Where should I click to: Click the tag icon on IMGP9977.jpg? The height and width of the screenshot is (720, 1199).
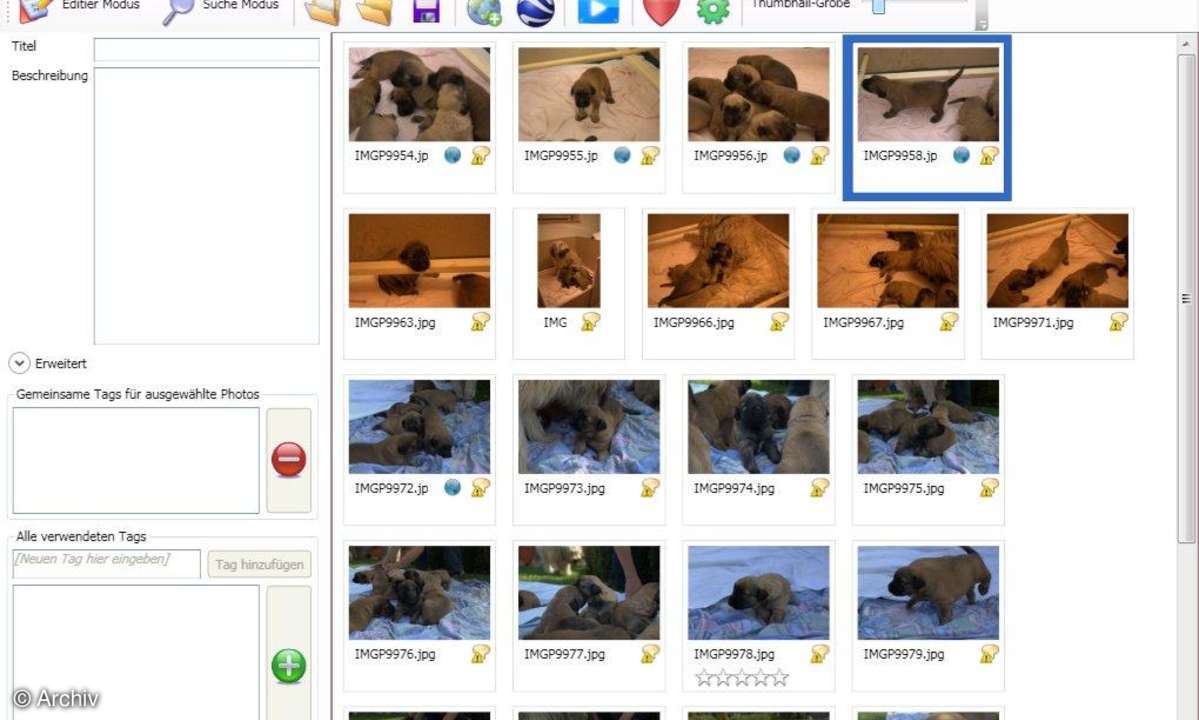click(650, 654)
